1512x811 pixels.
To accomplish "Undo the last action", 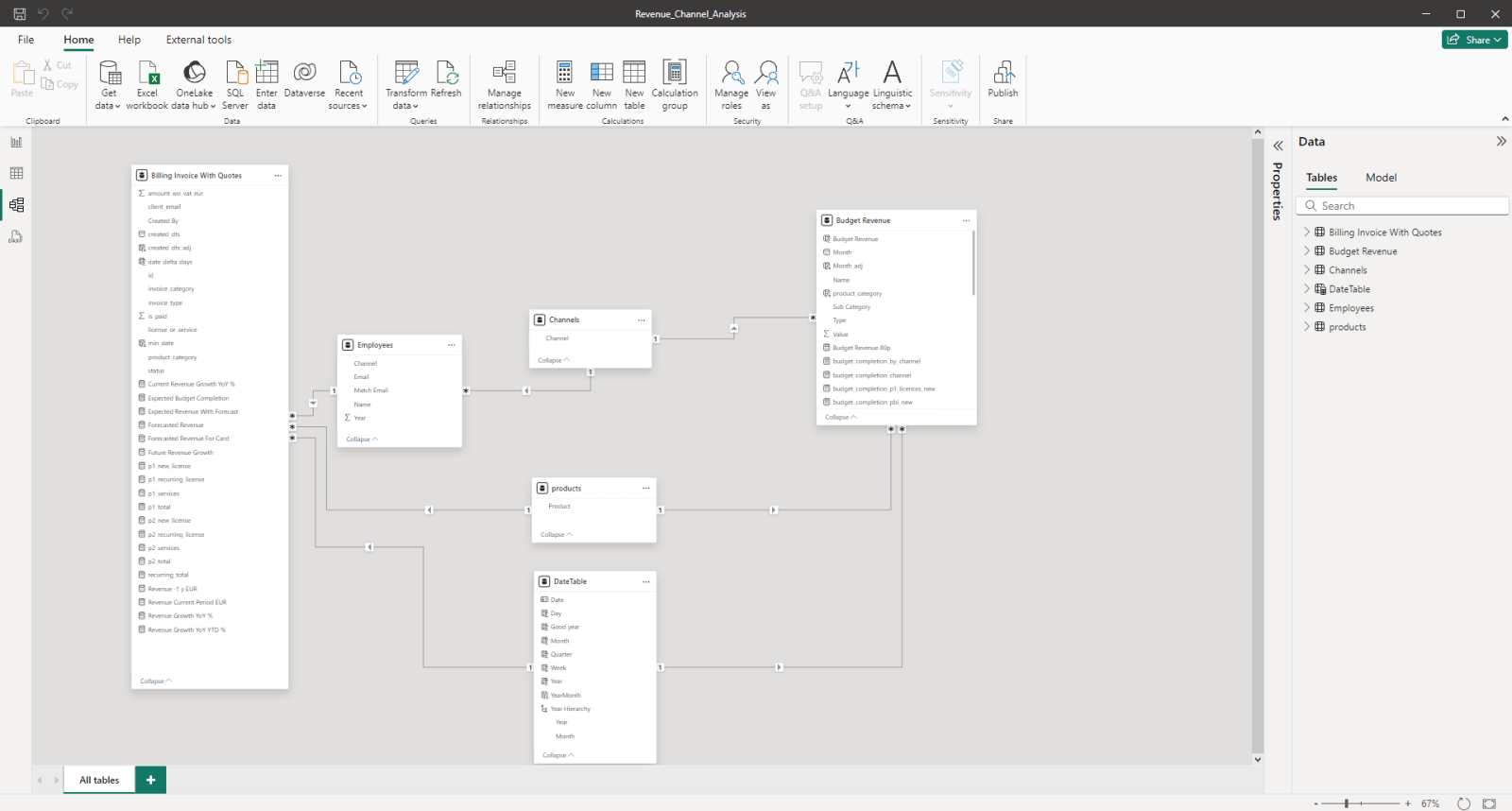I will [43, 13].
